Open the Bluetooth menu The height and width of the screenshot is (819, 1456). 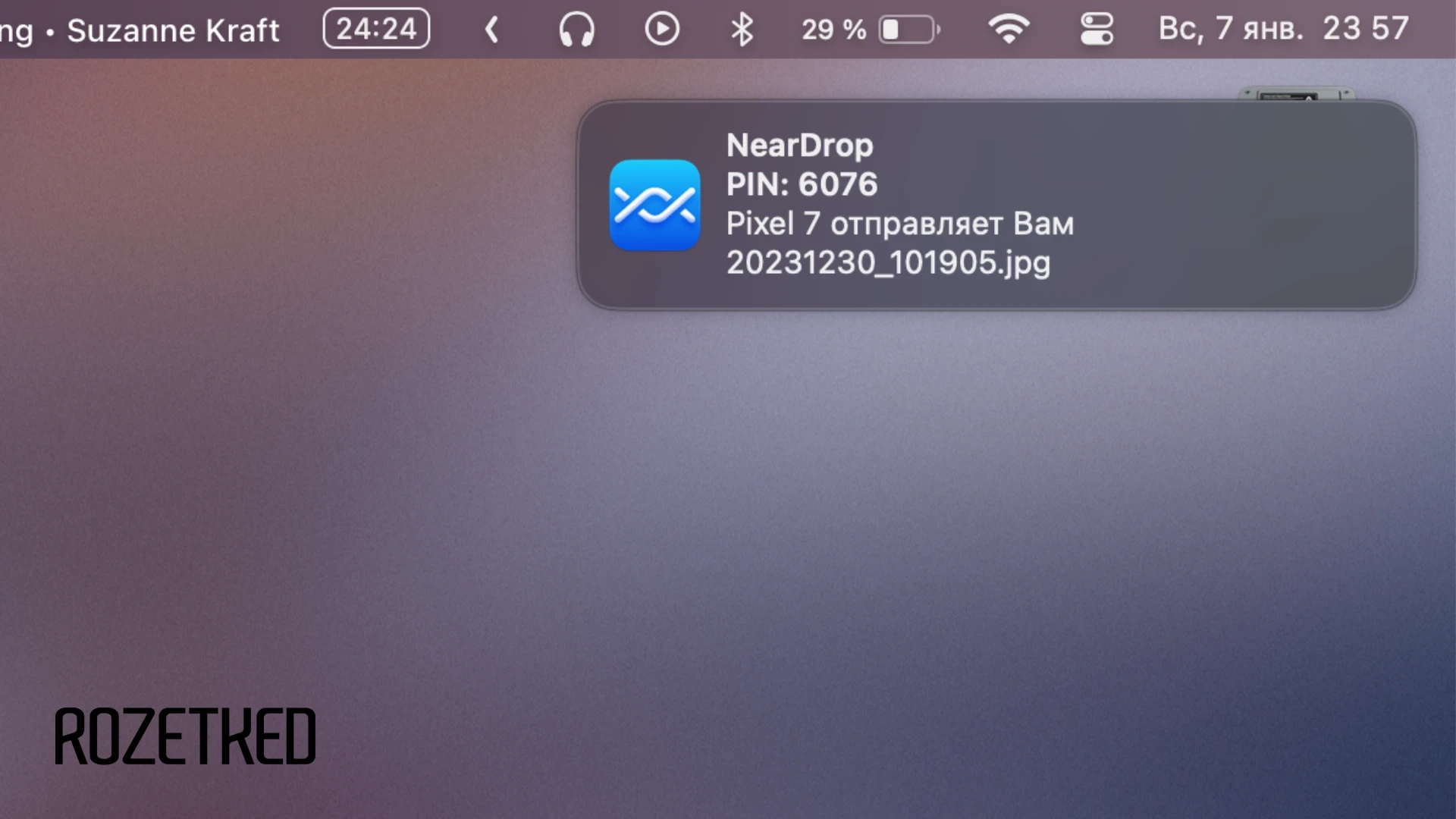click(742, 30)
